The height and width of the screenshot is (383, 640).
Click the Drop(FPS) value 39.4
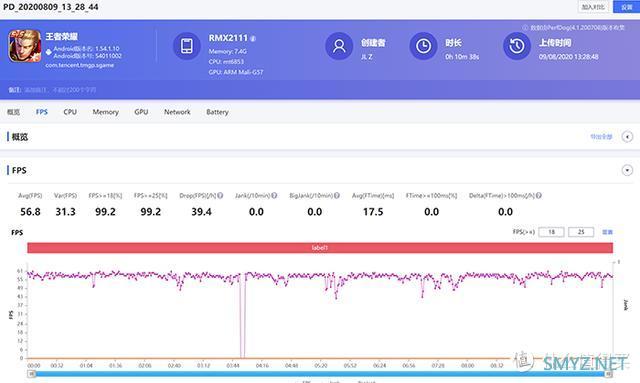point(201,212)
